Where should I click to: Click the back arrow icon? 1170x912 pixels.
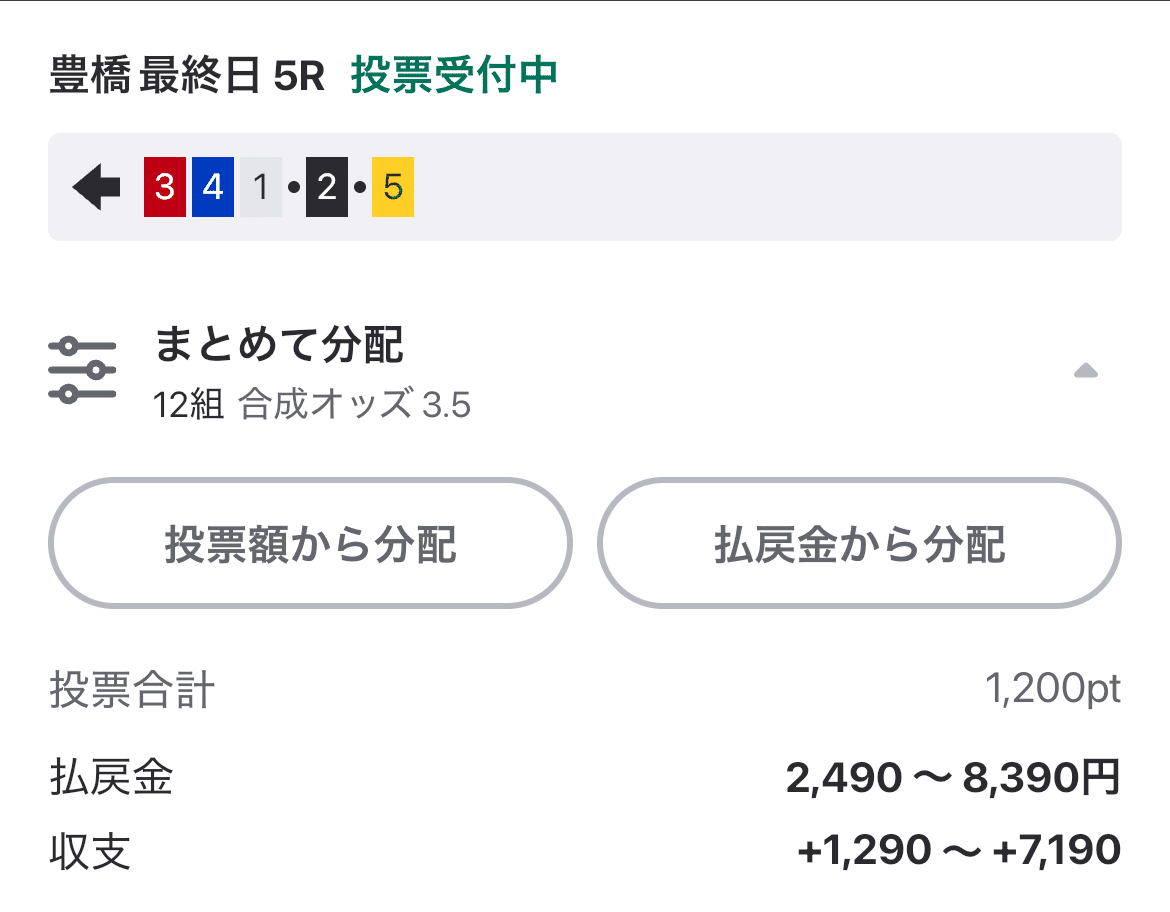click(94, 185)
